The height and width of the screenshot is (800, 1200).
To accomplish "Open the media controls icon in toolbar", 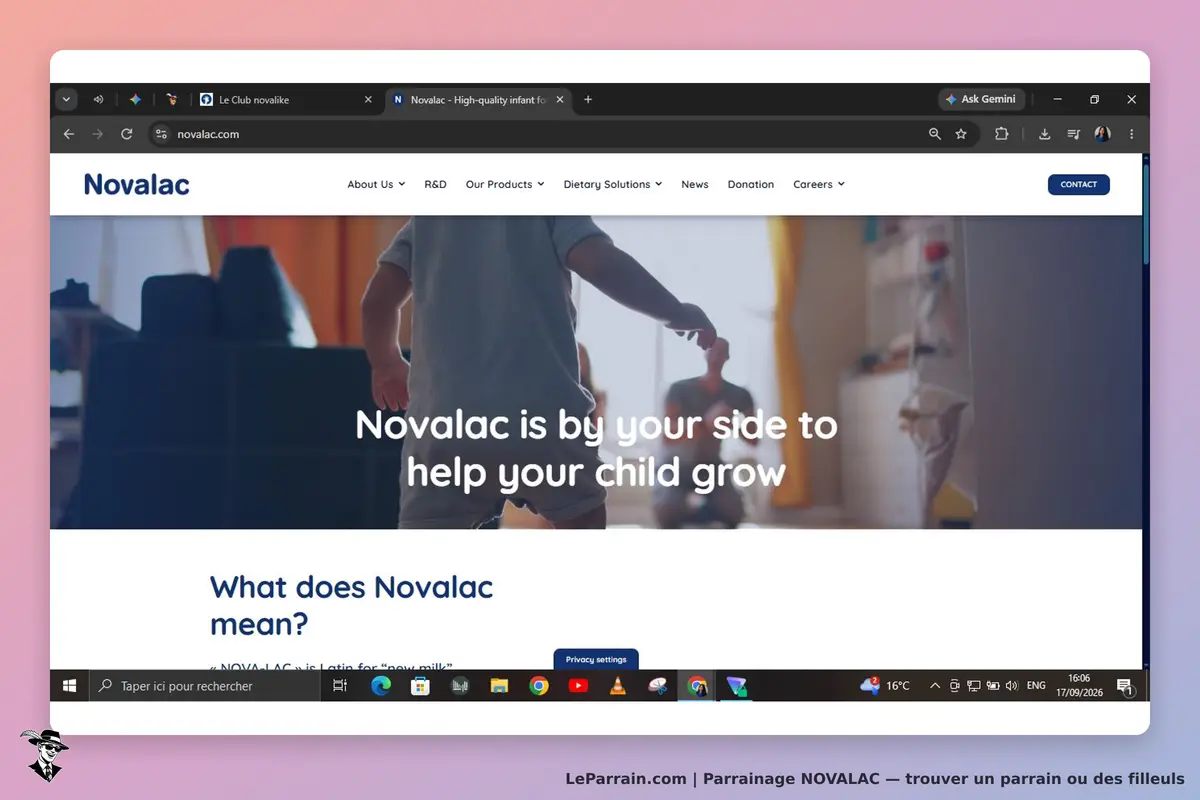I will 1073,134.
